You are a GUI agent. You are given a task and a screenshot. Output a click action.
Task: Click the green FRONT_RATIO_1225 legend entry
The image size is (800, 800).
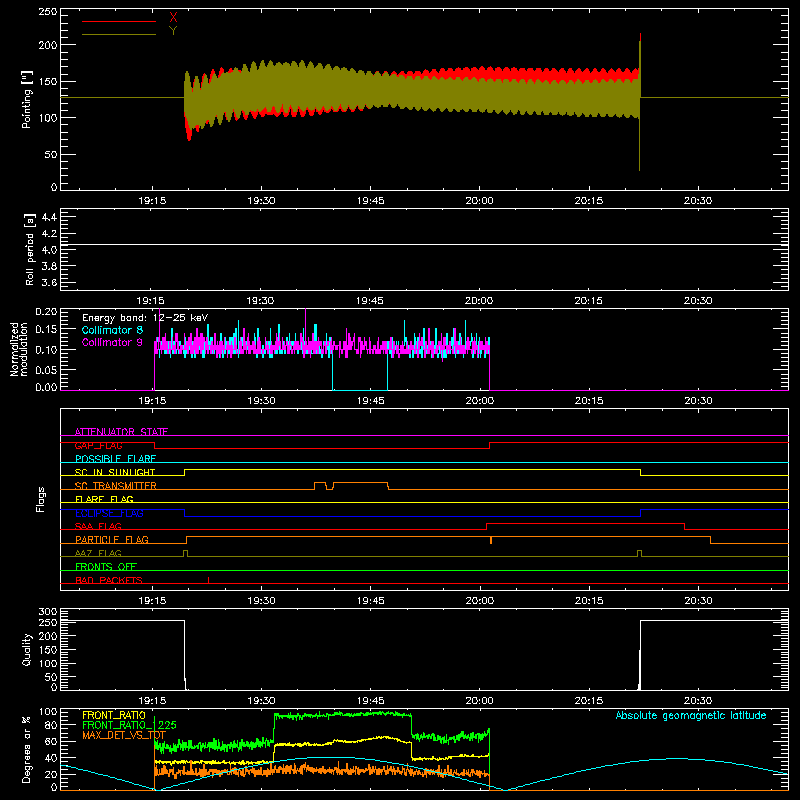pyautogui.click(x=129, y=725)
